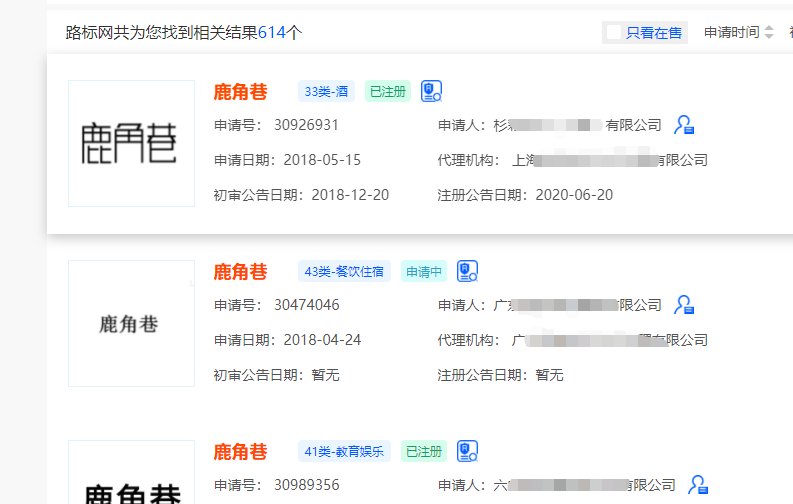View applicant profile icon for 30989356
Image resolution: width=793 pixels, height=504 pixels.
698,485
